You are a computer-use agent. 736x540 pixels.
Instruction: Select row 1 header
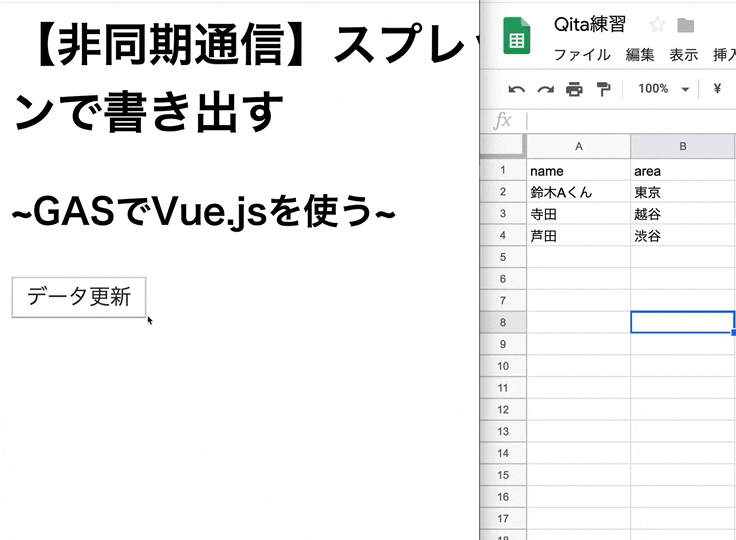[x=503, y=170]
